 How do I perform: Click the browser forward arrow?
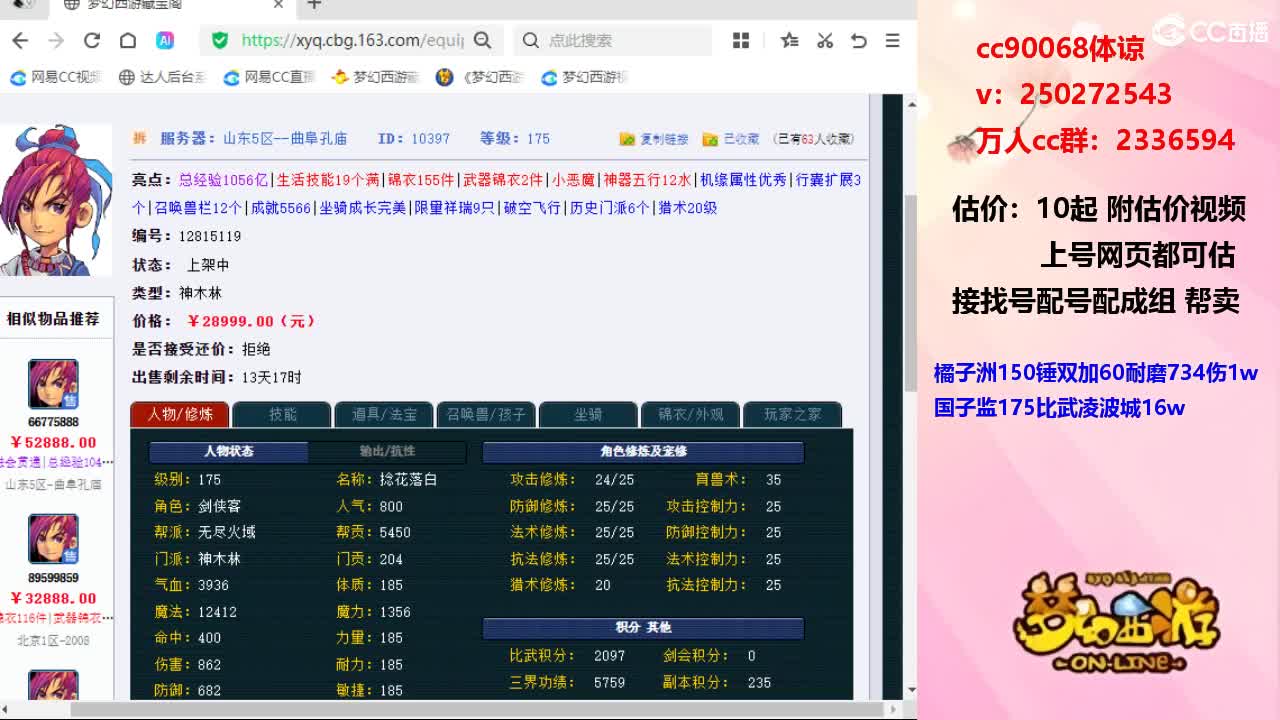(x=56, y=40)
